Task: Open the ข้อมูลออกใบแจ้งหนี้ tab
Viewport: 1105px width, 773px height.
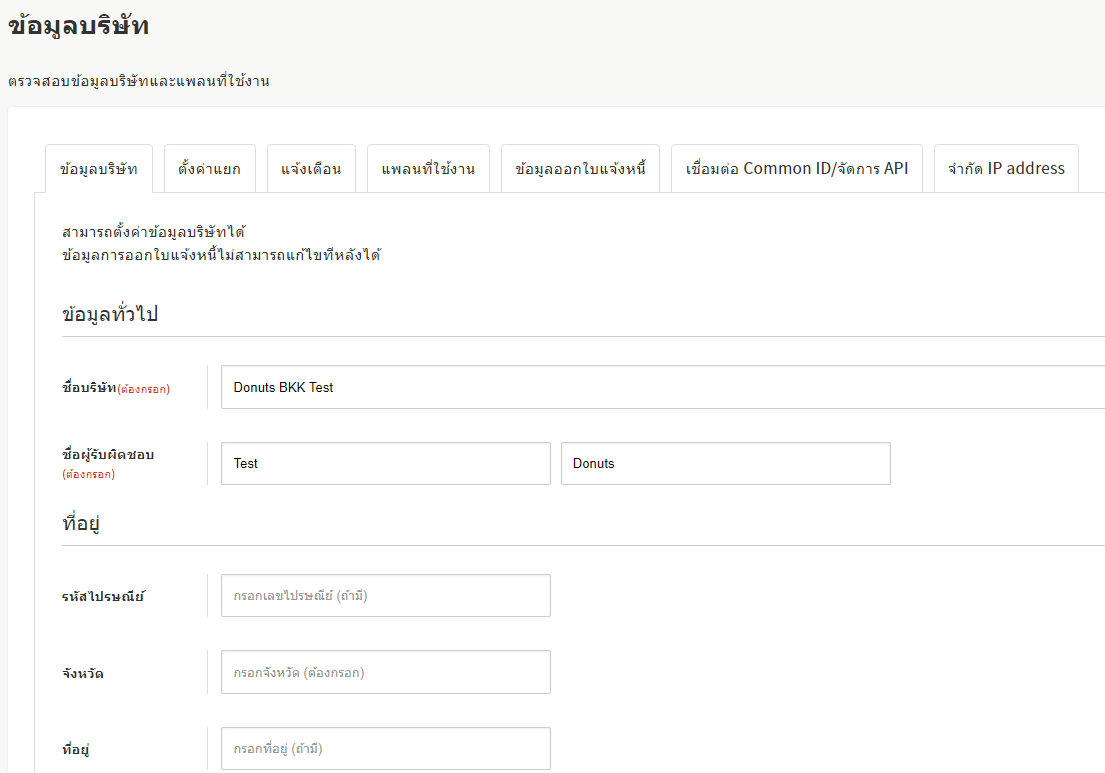Action: [x=580, y=169]
